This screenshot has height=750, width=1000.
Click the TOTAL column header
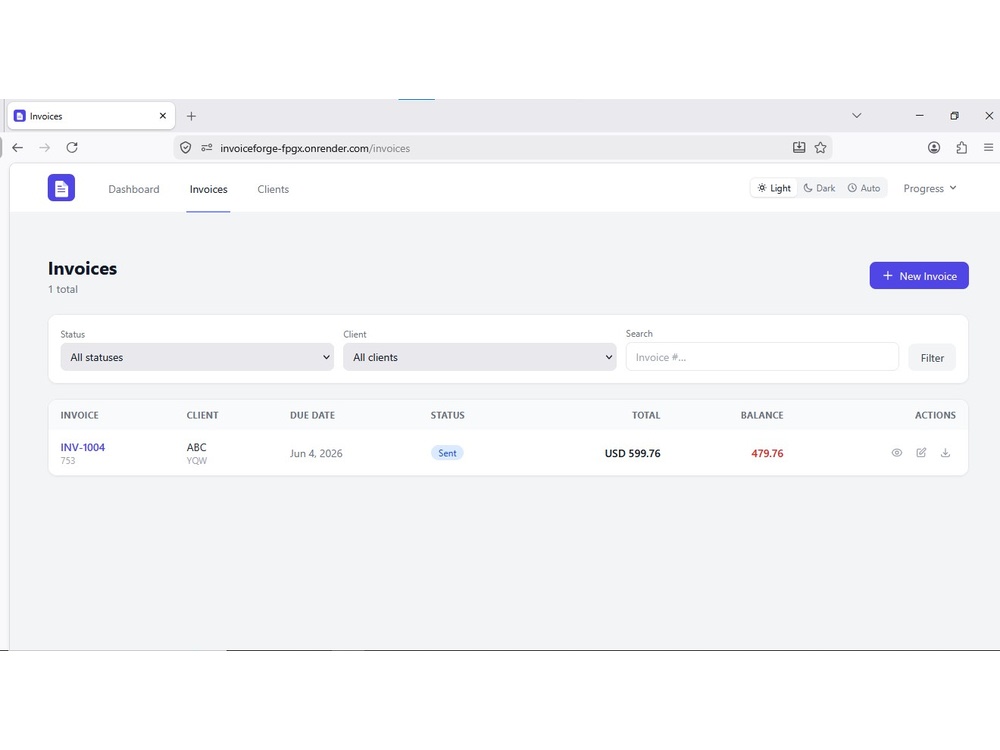pyautogui.click(x=646, y=415)
